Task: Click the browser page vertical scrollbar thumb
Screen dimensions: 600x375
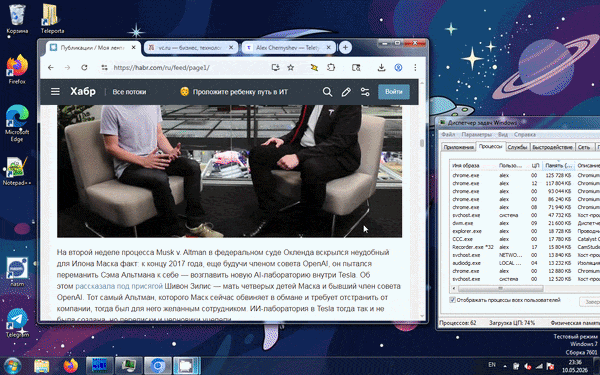Action: 422,143
